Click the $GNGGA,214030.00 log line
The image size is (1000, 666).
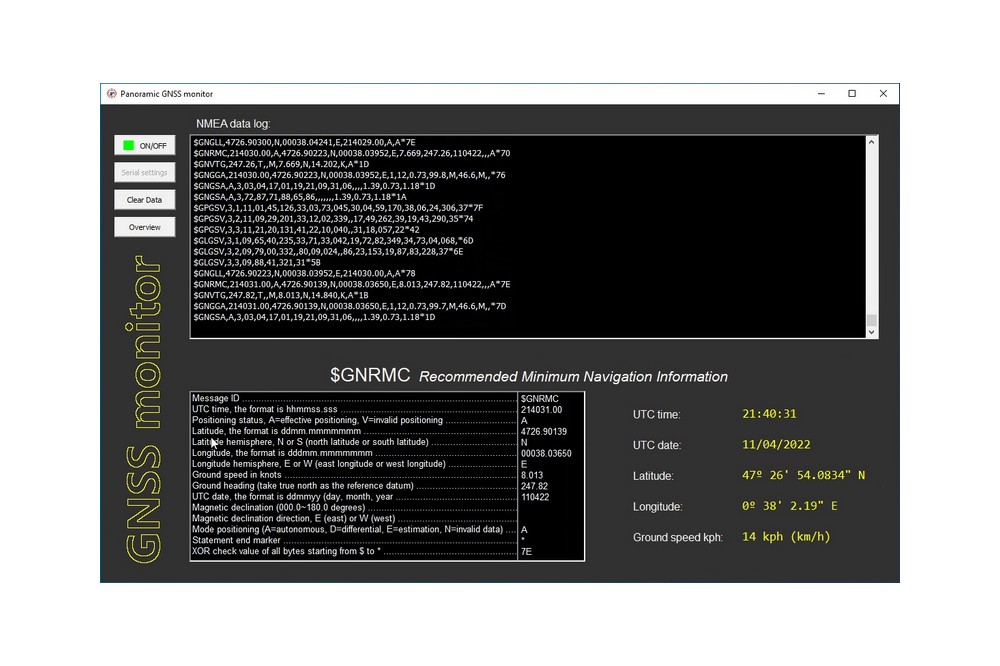click(349, 175)
